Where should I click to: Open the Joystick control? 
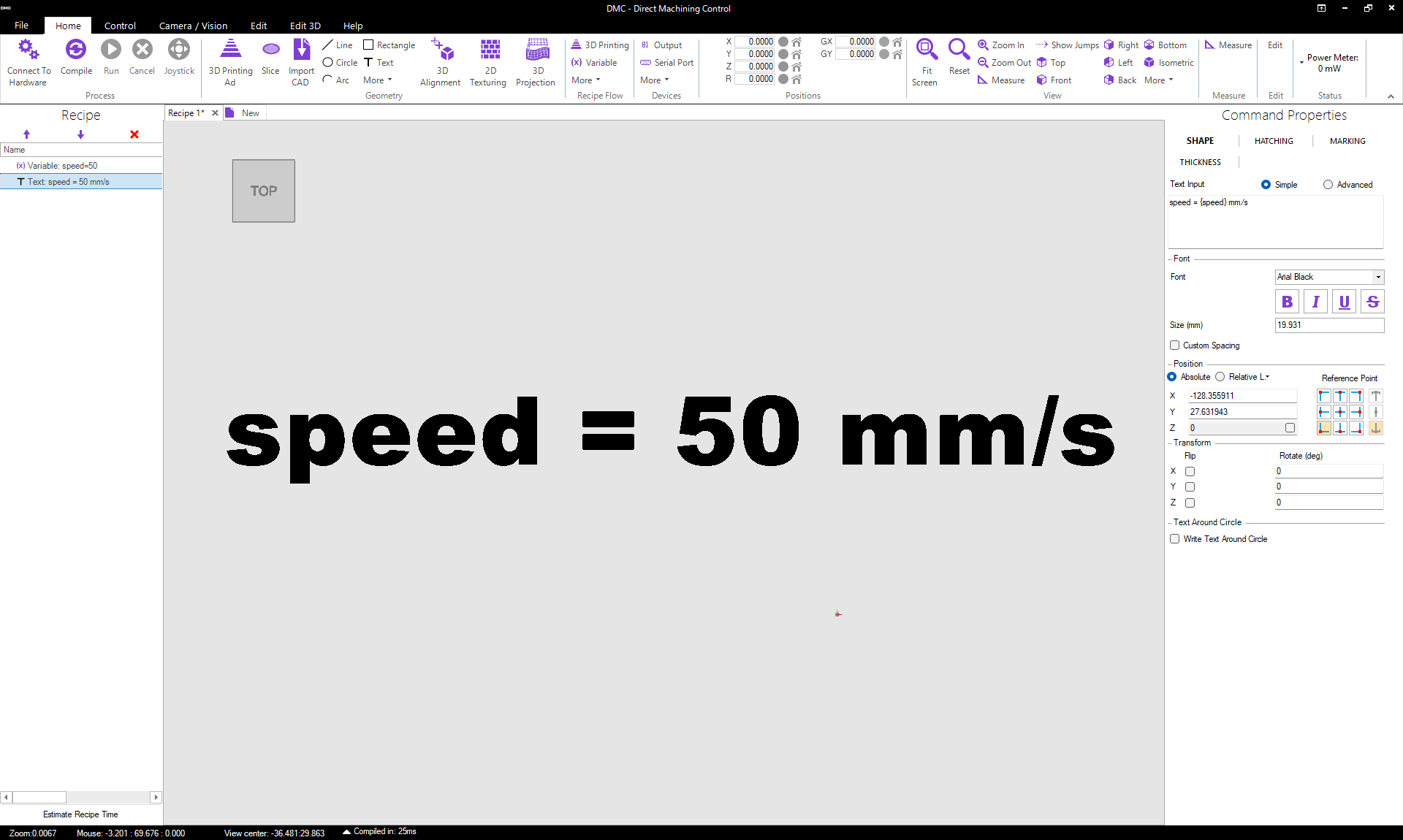click(179, 50)
